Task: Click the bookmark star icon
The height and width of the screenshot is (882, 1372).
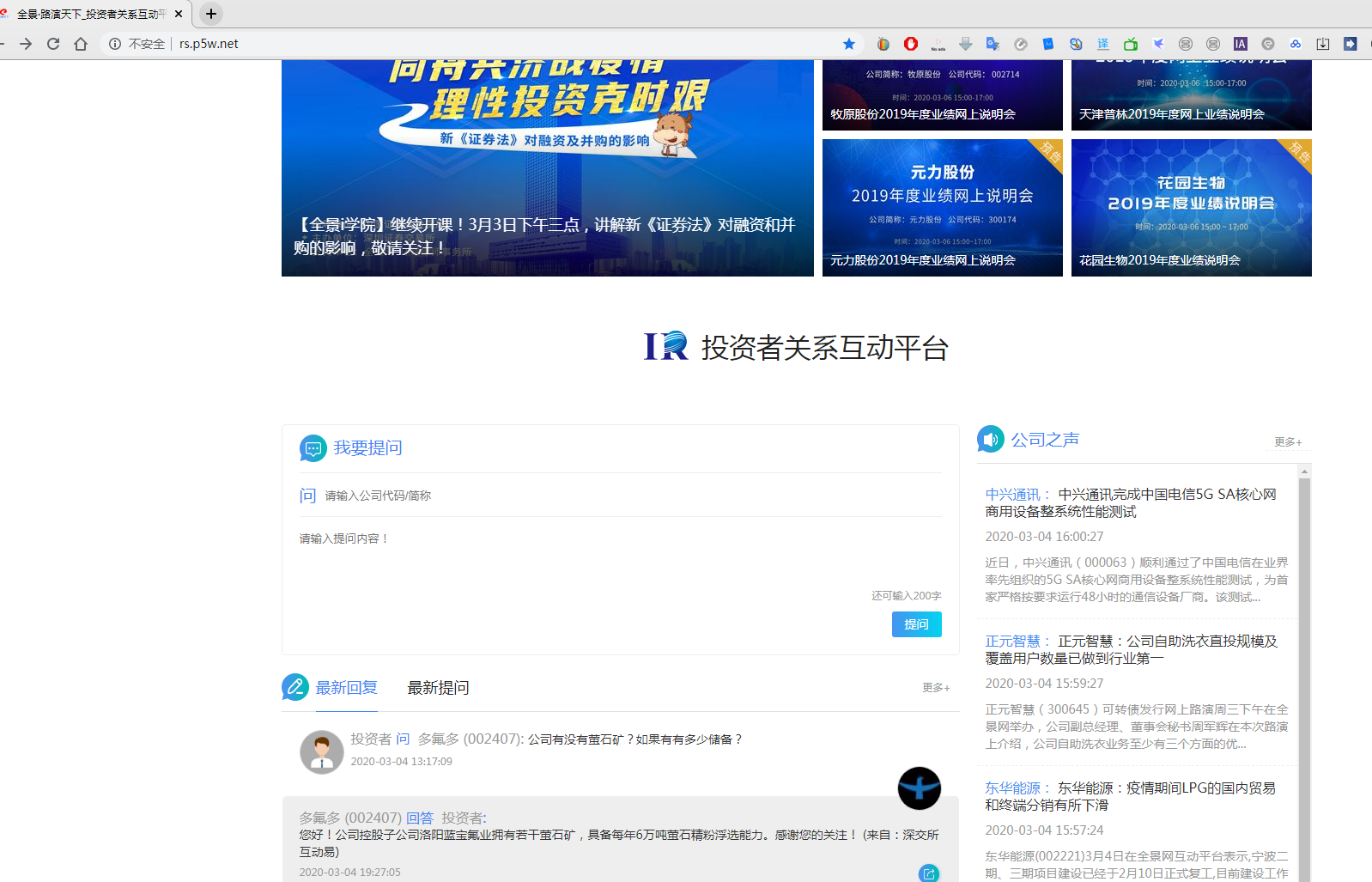Action: 849,44
